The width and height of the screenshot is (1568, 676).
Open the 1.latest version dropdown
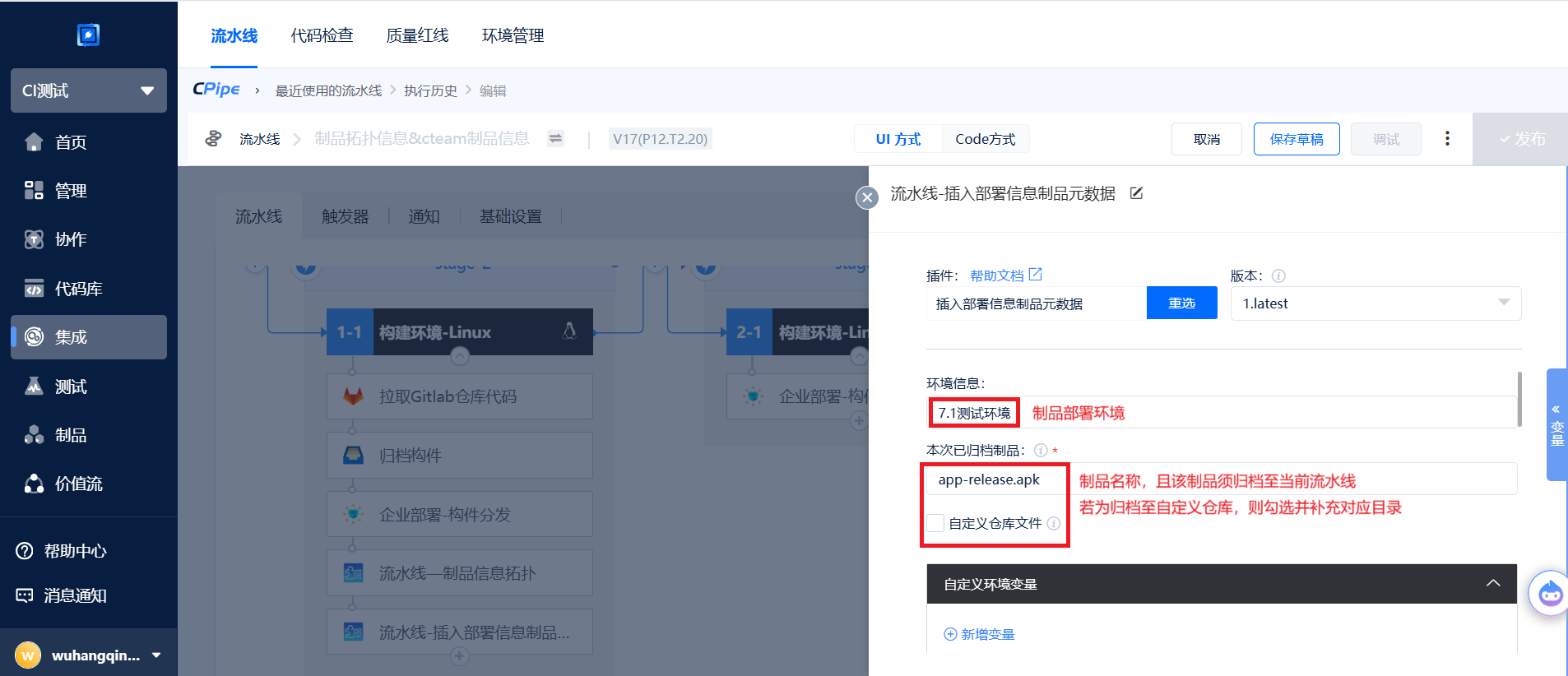tap(1375, 303)
